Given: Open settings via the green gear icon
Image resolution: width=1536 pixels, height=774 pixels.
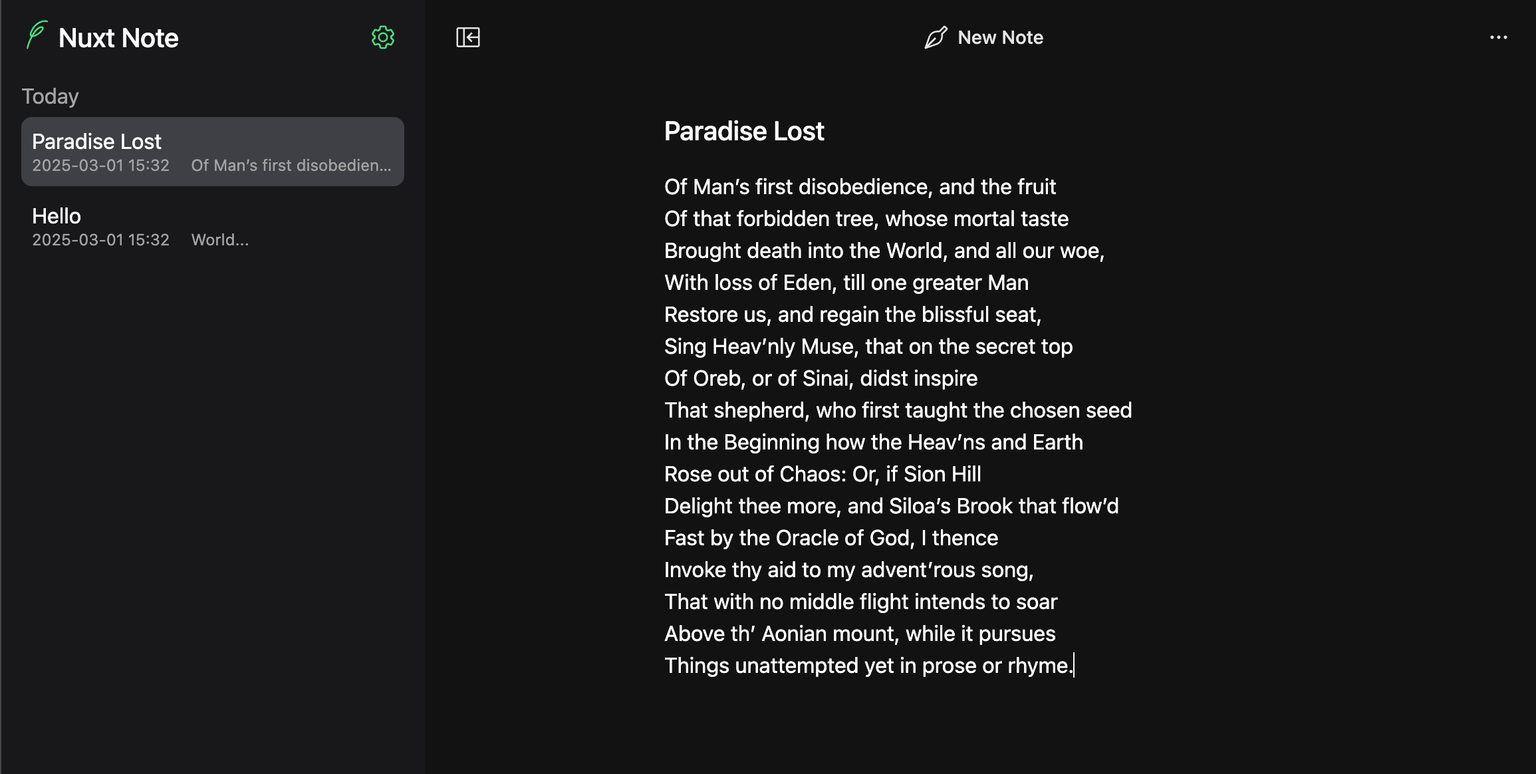Looking at the screenshot, I should (383, 38).
